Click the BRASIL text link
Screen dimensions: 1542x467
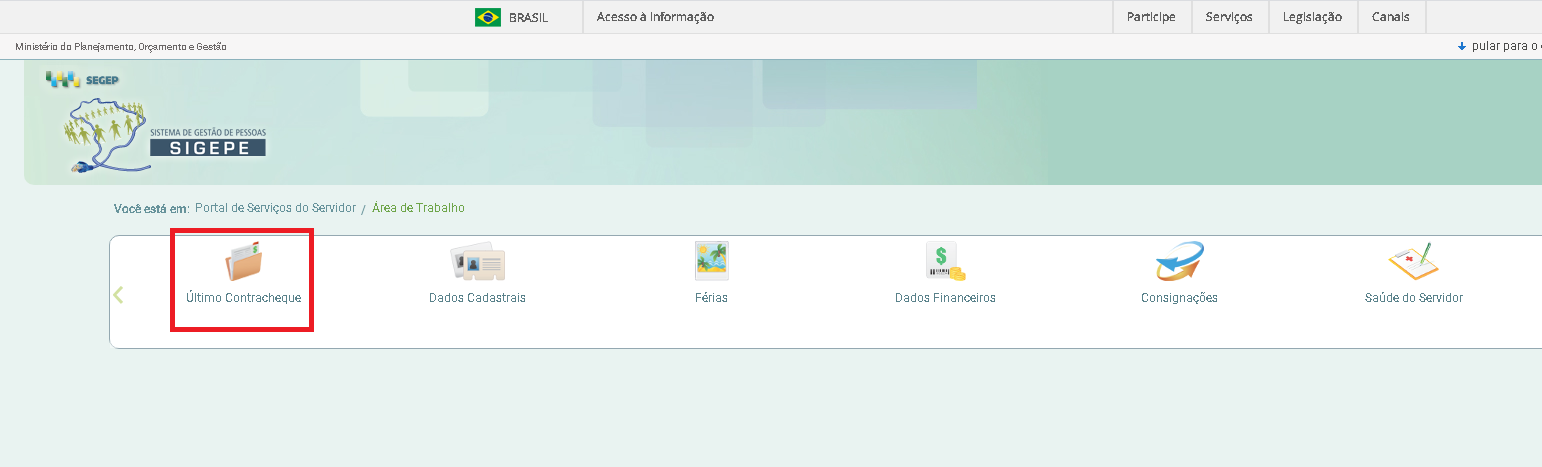click(x=528, y=18)
